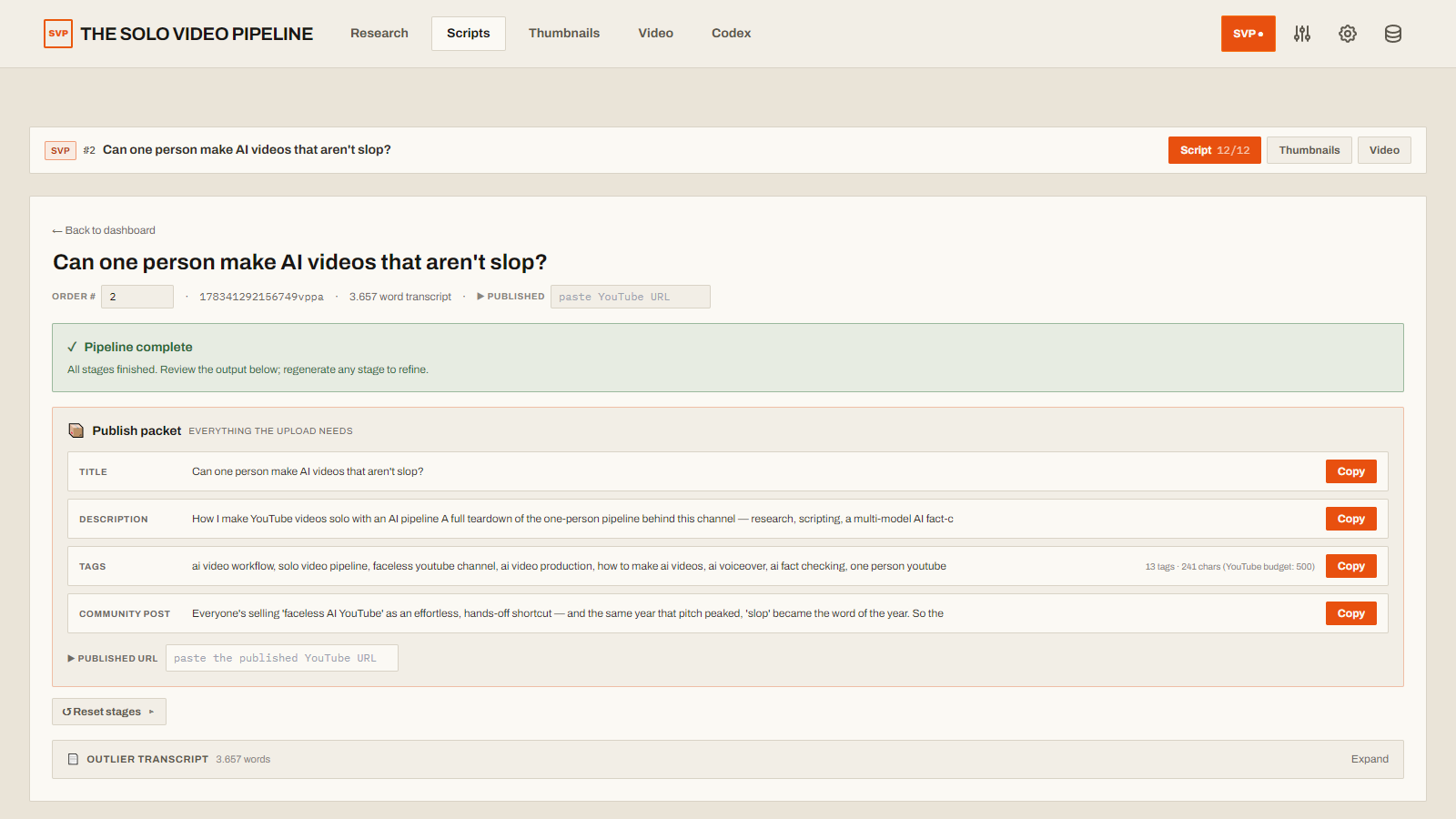Expand the Outlier Transcript section

1370,759
